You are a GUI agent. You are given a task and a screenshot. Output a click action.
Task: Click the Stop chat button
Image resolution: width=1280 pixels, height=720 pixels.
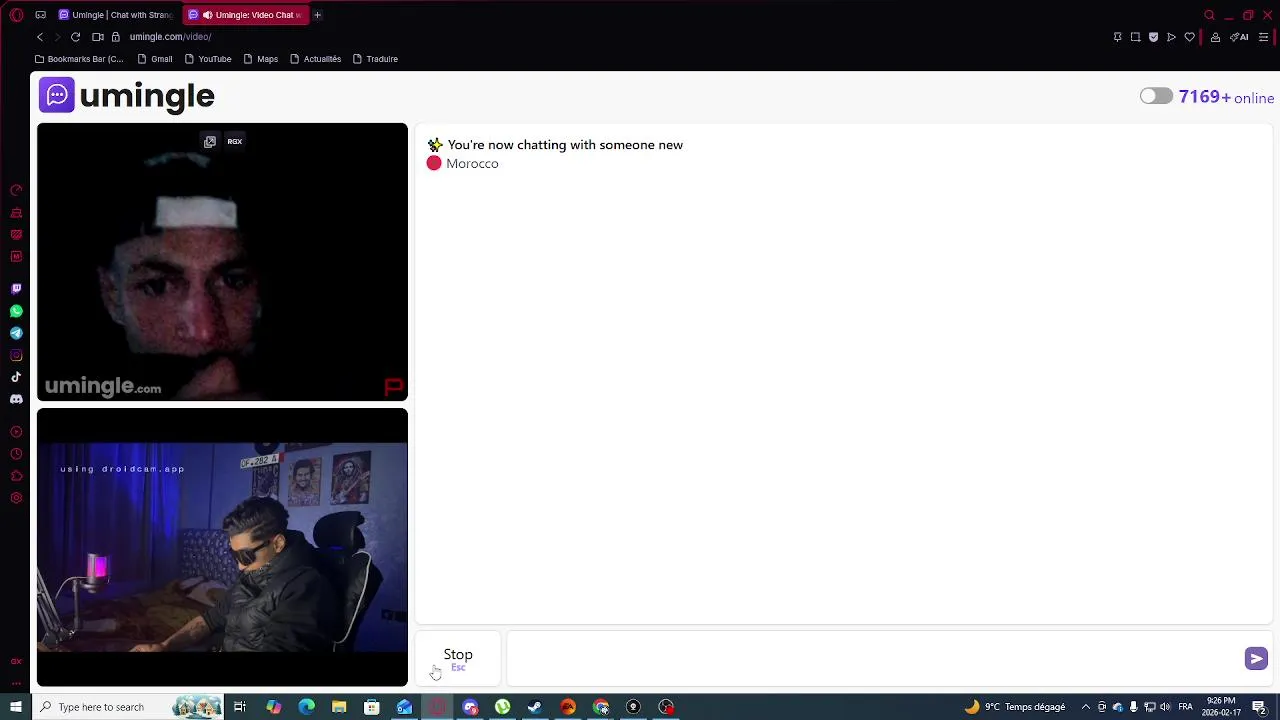(458, 658)
